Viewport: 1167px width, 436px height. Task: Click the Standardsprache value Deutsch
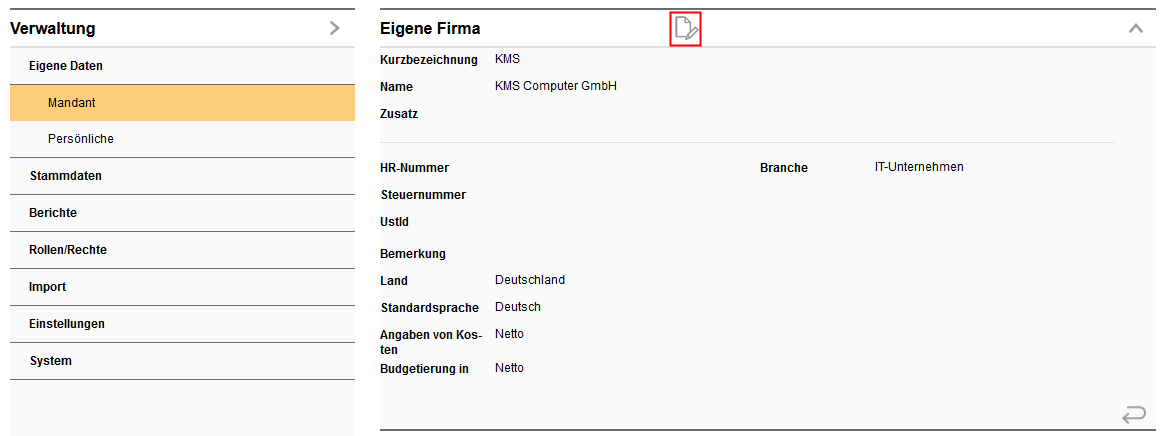point(518,307)
